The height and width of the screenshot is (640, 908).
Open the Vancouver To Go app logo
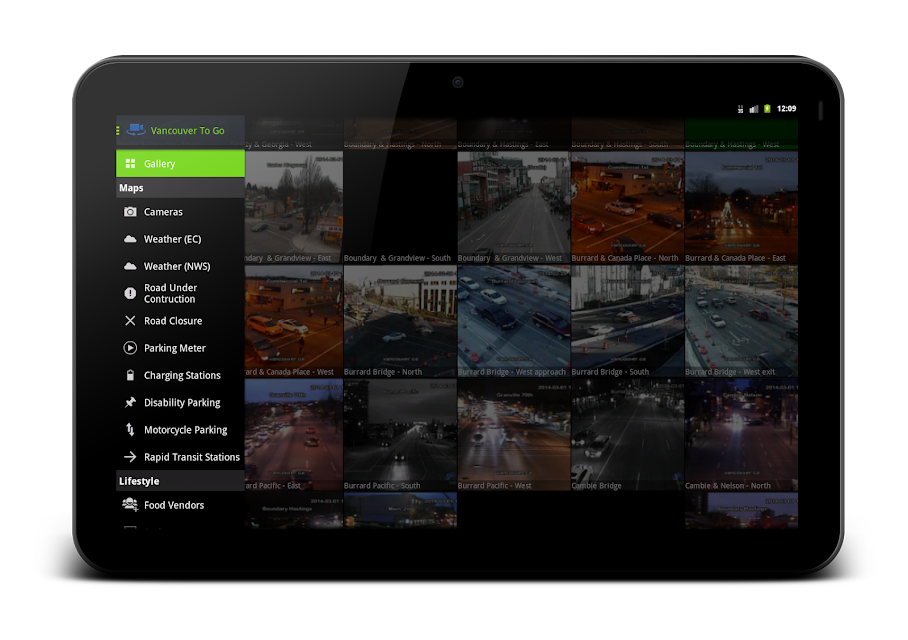point(136,130)
